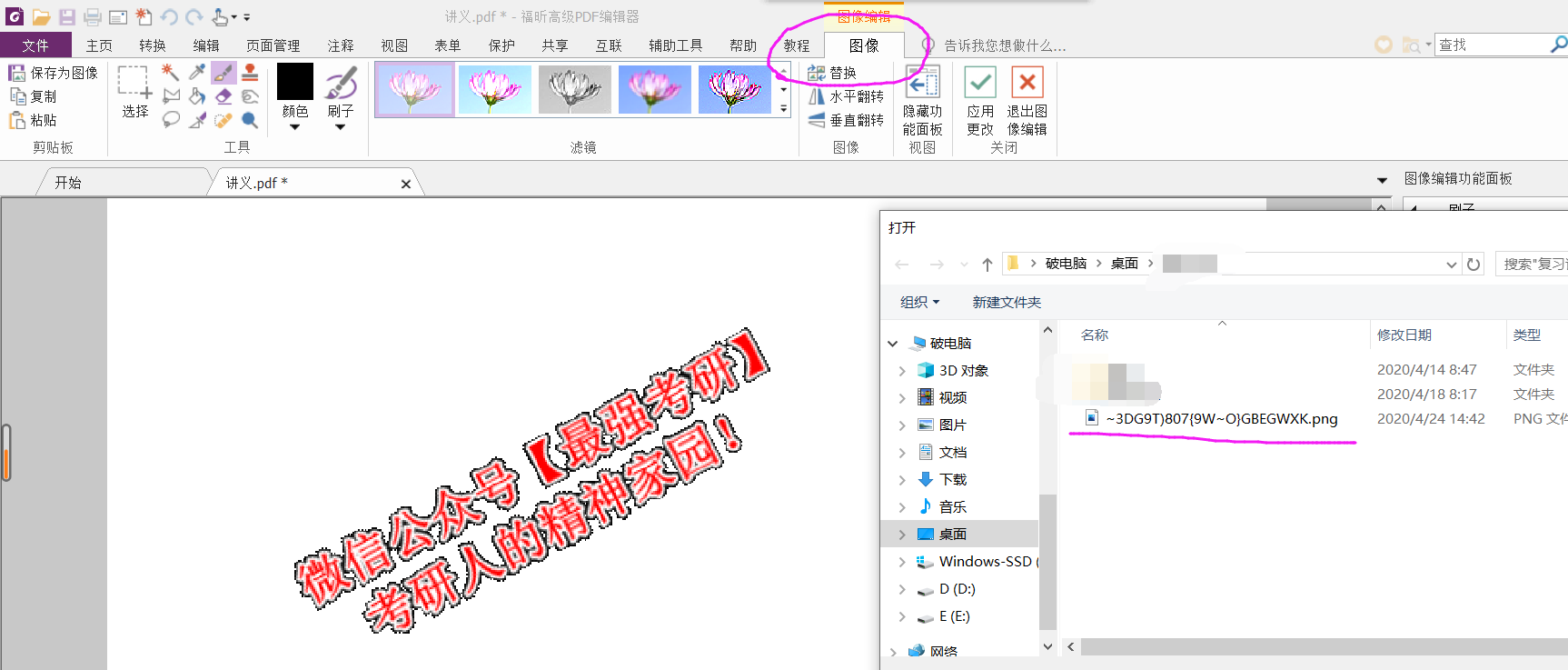This screenshot has height=670, width=1568.
Task: Apply the grayscale sketch filter thumbnail
Action: (574, 89)
